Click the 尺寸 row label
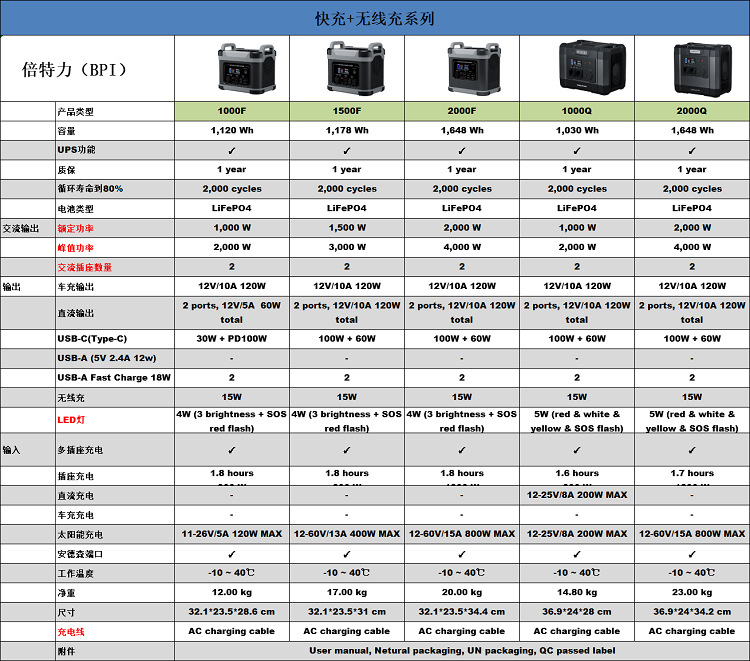750x661 pixels. [66, 613]
